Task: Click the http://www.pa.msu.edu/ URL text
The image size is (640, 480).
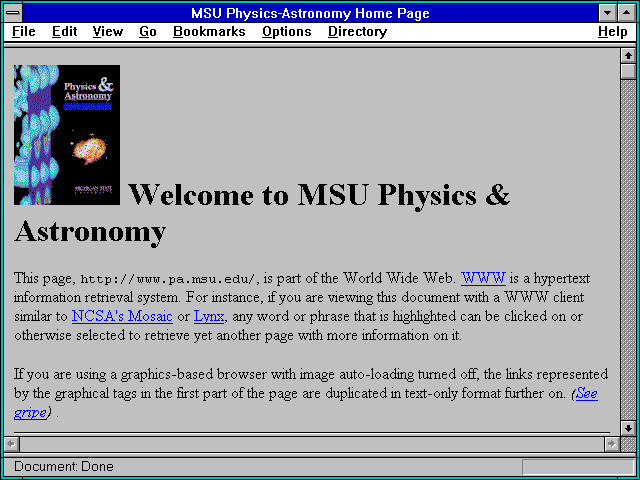Action: [169, 279]
